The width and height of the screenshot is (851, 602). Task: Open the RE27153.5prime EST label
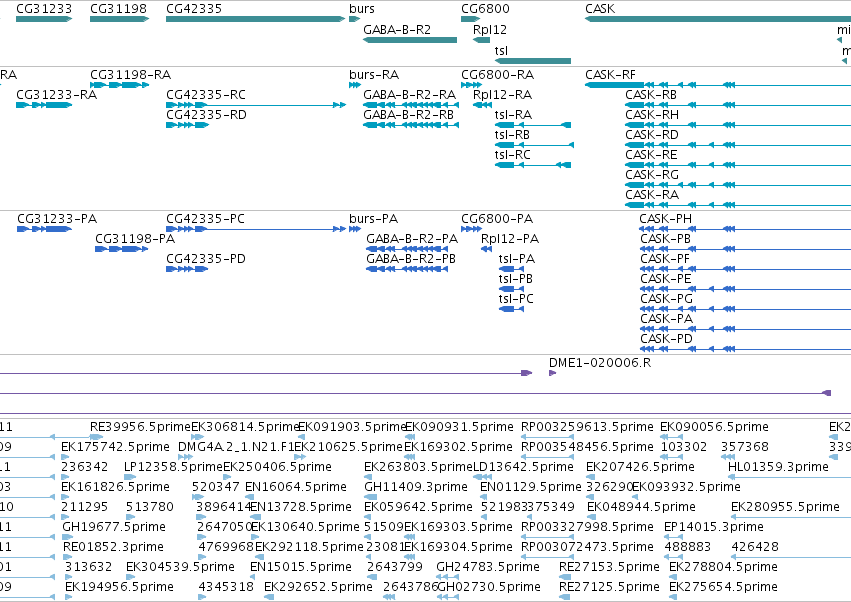[x=609, y=567]
